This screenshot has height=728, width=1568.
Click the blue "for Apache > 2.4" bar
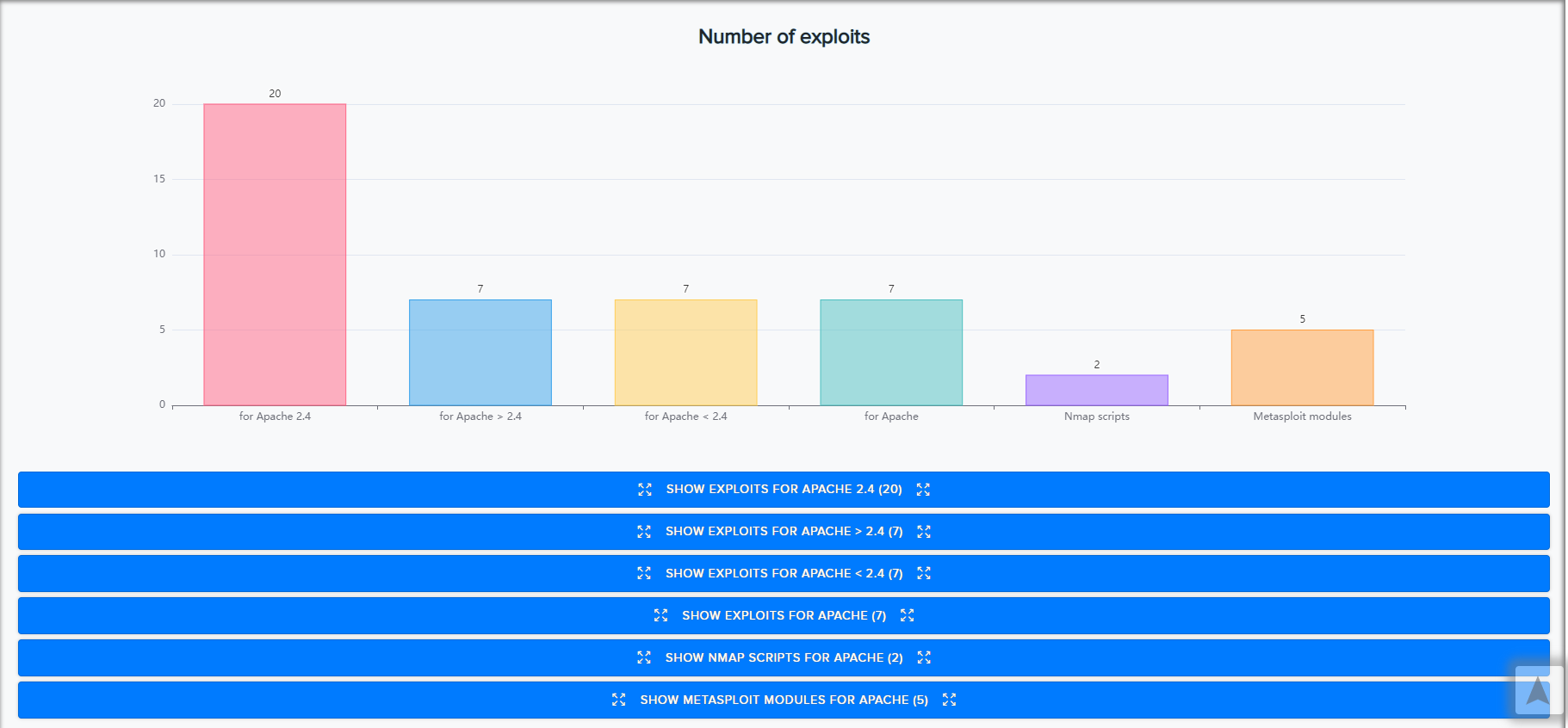[x=480, y=353]
